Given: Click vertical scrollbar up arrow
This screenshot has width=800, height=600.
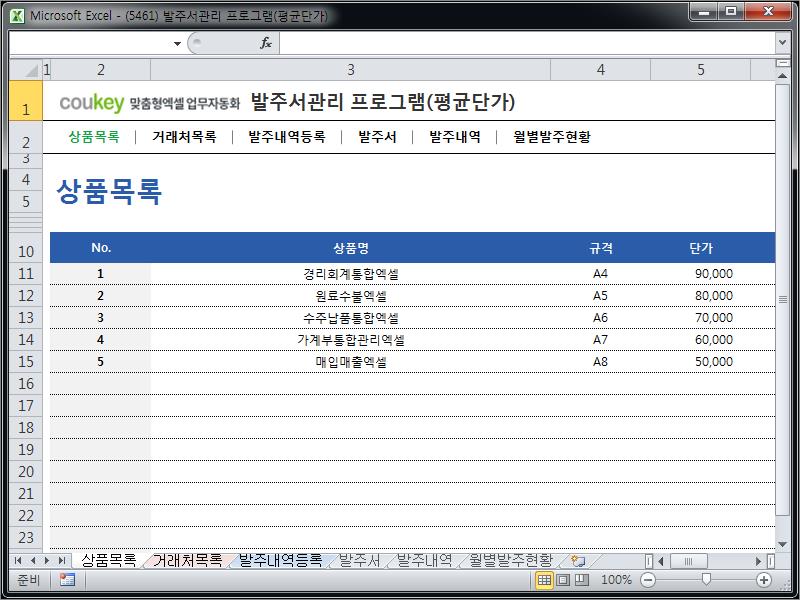Looking at the screenshot, I should tap(782, 76).
